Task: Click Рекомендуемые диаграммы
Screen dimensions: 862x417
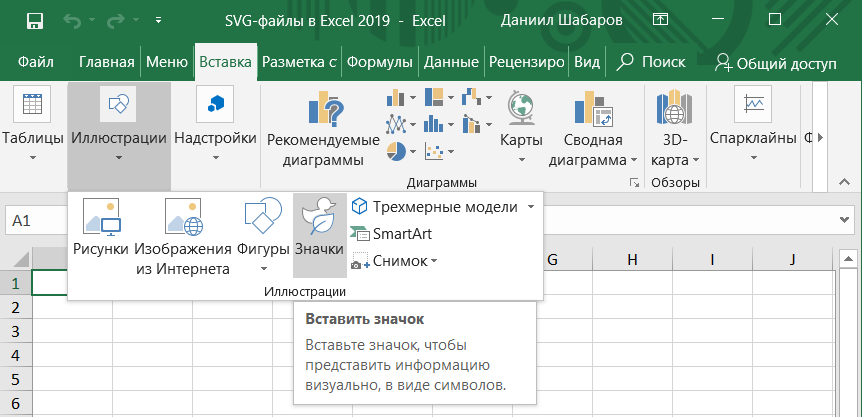Action: (x=323, y=129)
